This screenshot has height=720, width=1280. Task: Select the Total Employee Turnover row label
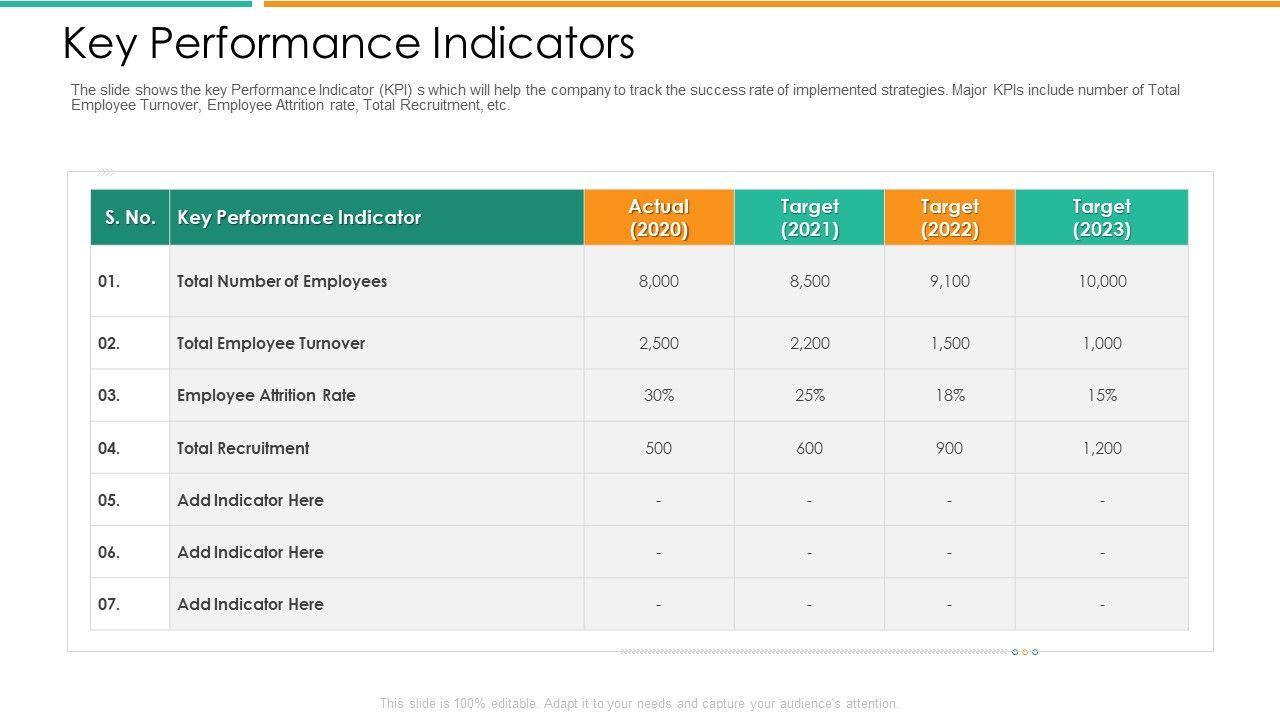(x=271, y=343)
